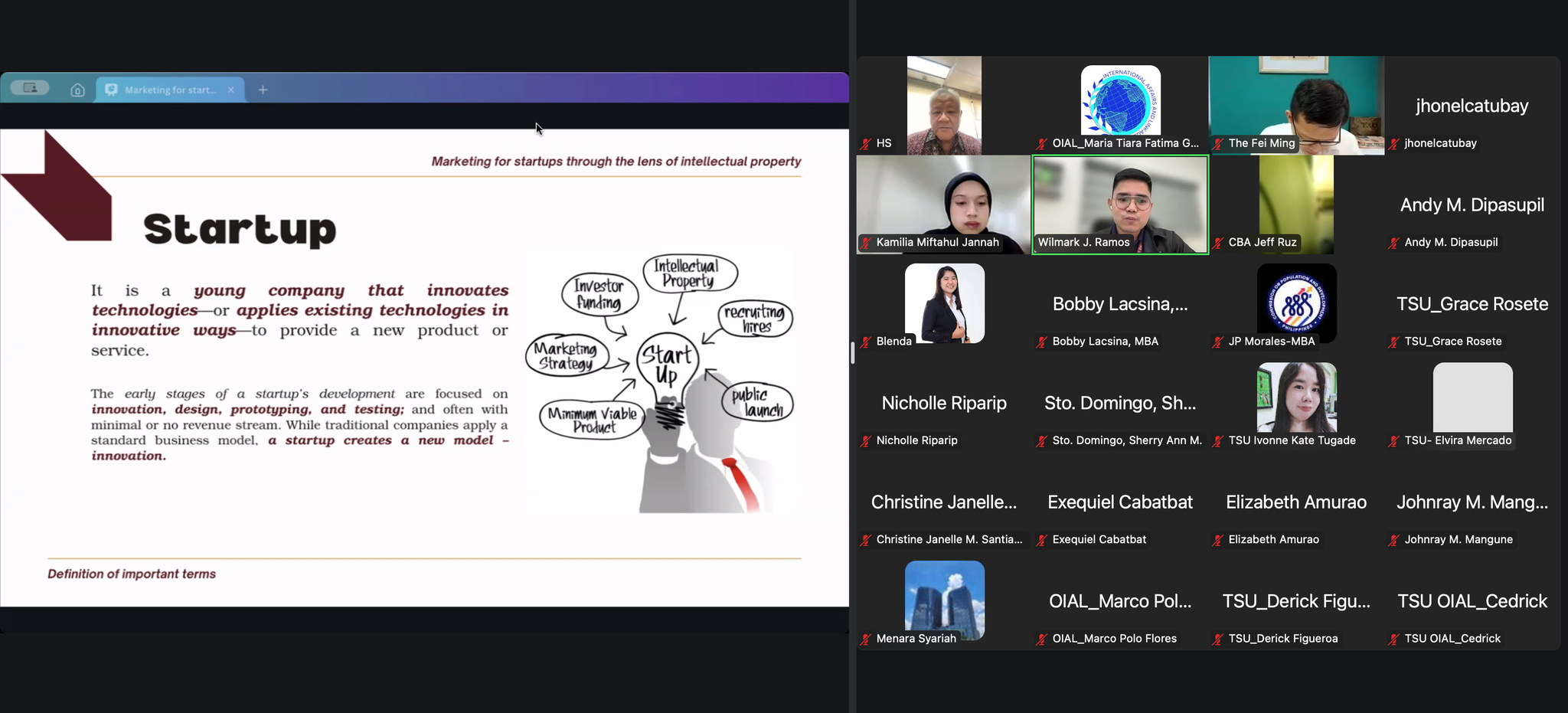Click muted mic icon for Andy M. Dipasupil
Screen dimensions: 1568x713
pyautogui.click(x=1394, y=243)
